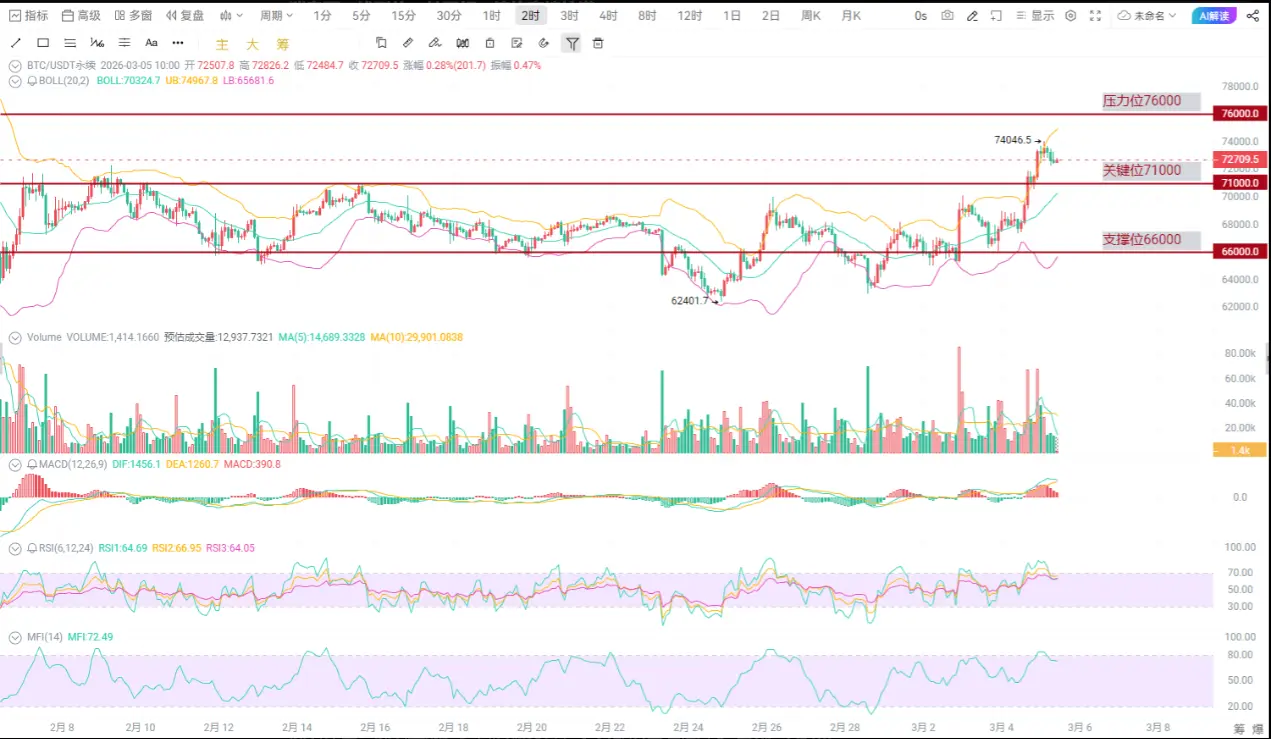
Task: Switch to the 1日 timeframe
Action: coord(732,16)
